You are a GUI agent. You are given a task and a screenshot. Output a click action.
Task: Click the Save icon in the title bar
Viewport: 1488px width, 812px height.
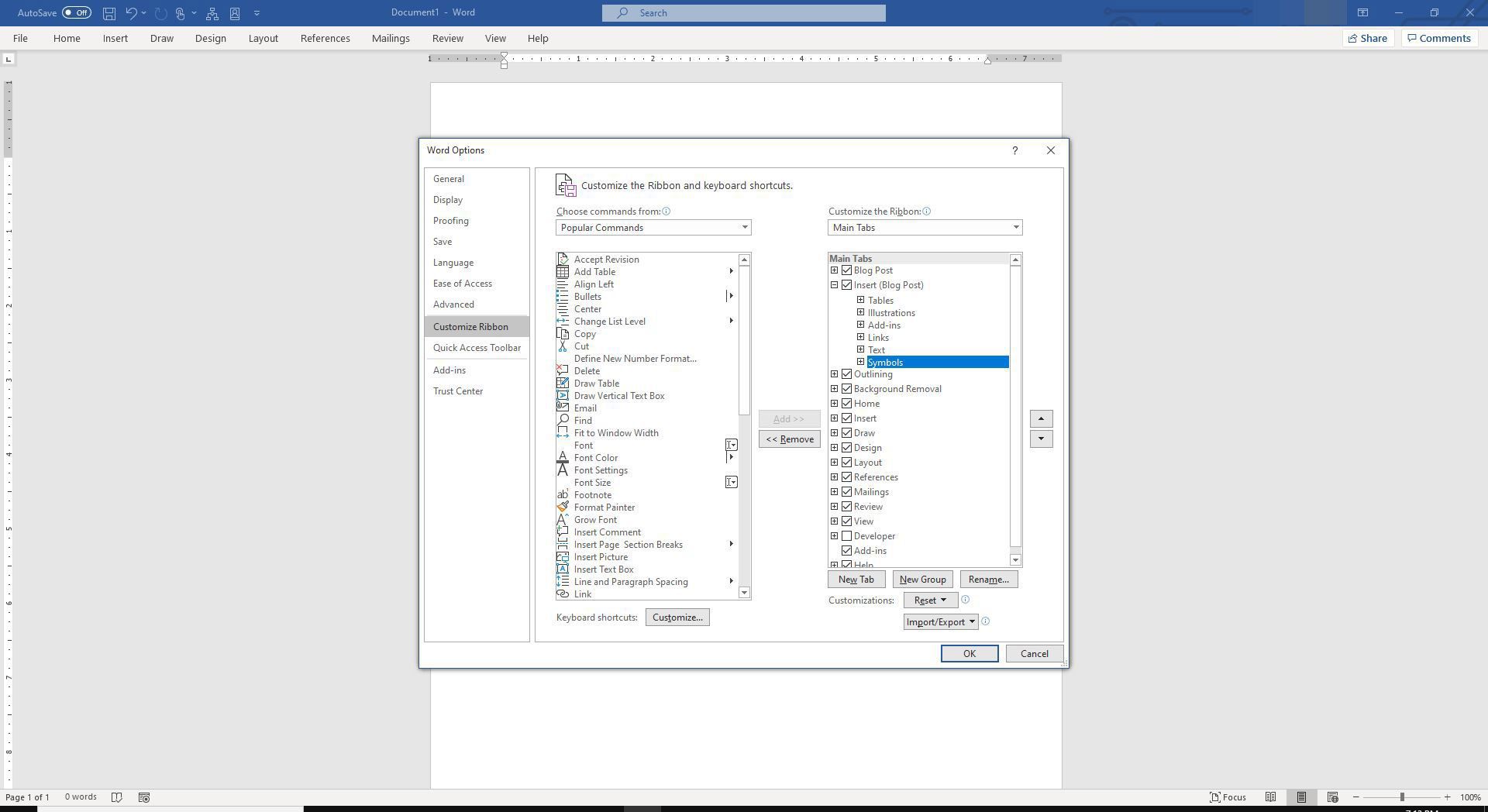[x=109, y=13]
